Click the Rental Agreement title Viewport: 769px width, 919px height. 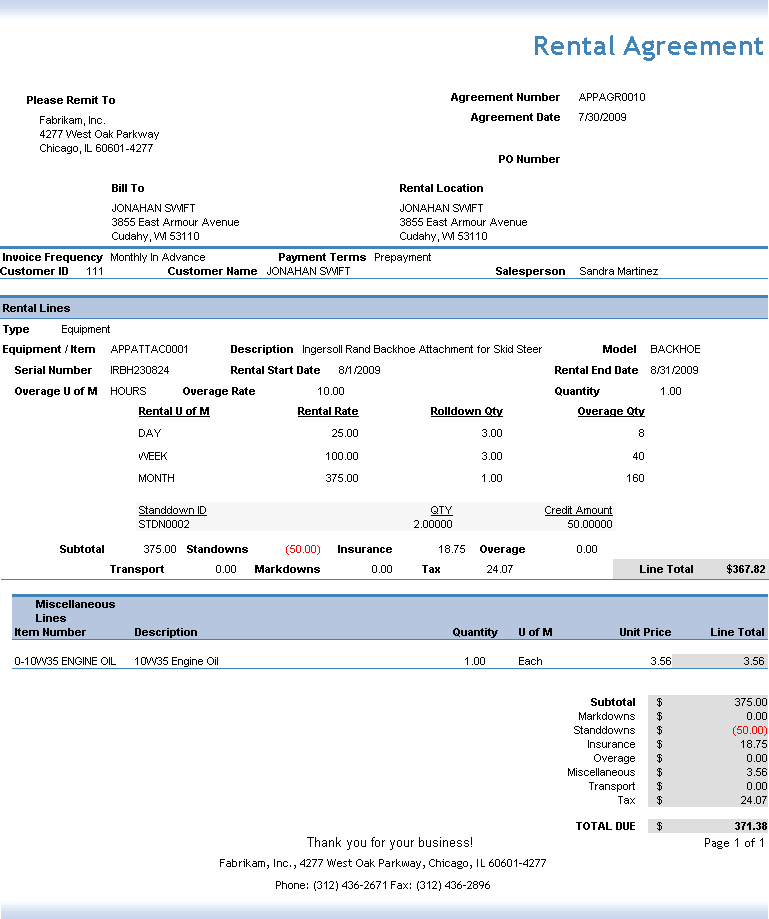click(x=647, y=46)
